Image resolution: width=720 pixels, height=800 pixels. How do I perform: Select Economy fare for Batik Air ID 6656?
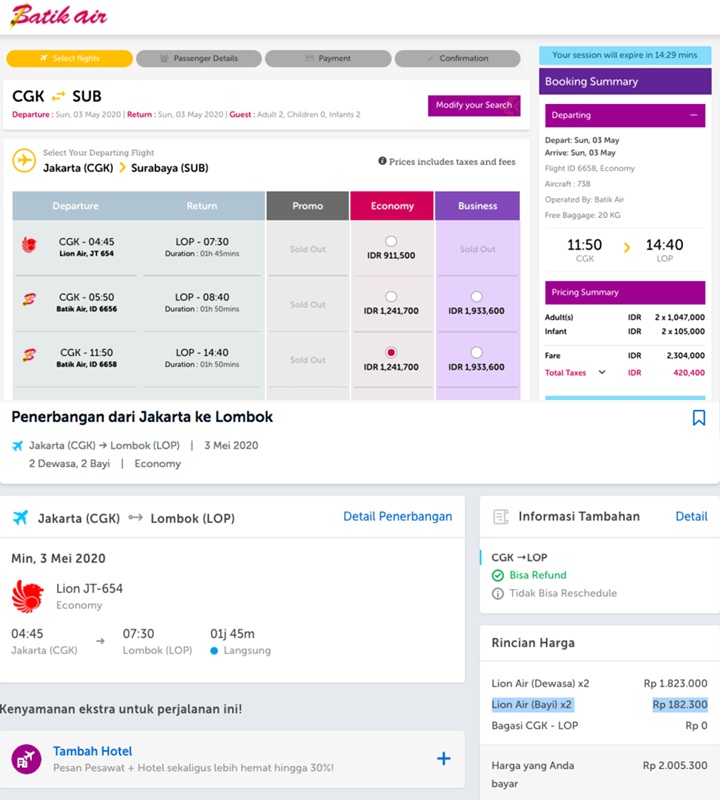391,296
